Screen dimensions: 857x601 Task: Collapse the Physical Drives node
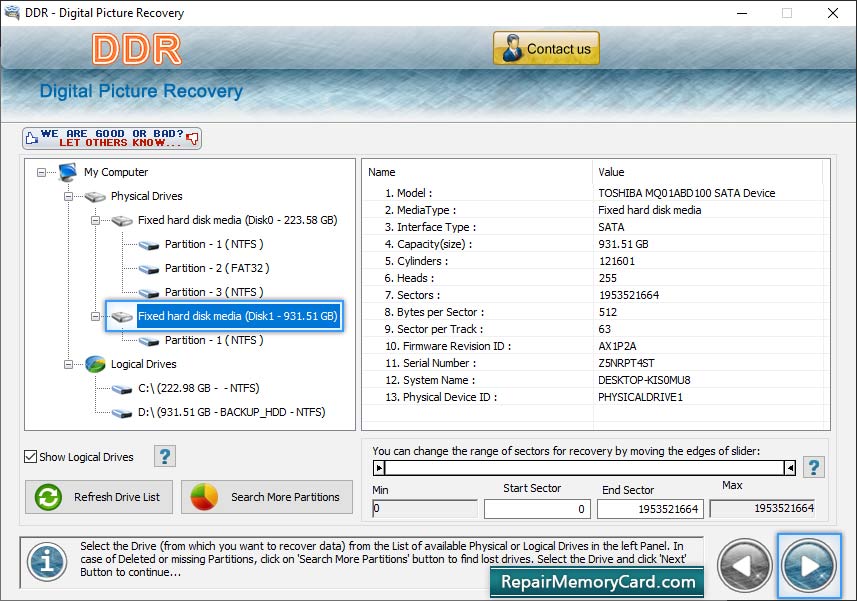pyautogui.click(x=68, y=196)
